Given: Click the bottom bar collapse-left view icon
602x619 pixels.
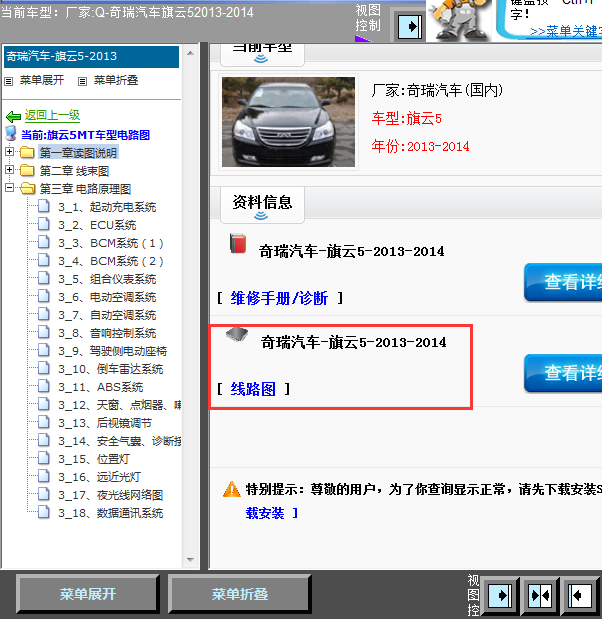Looking at the screenshot, I should pos(579,595).
